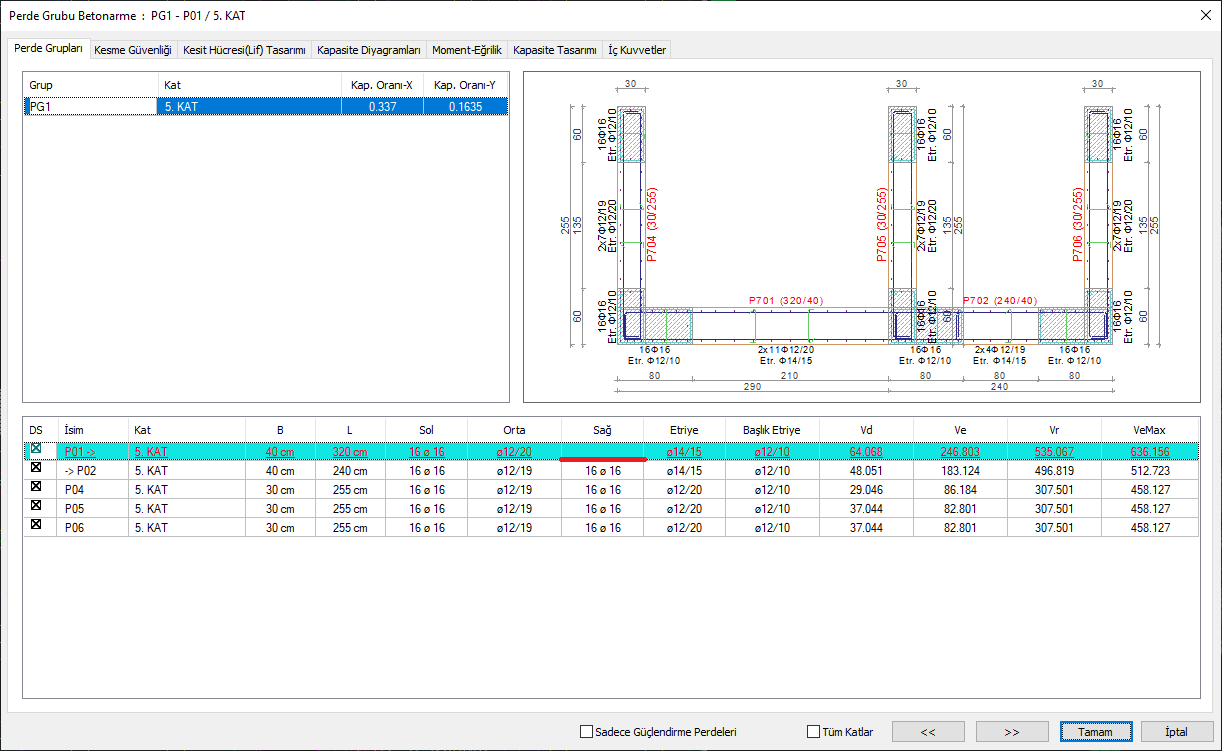Select the Perde Grupları tab
The image size is (1222, 751).
click(48, 48)
